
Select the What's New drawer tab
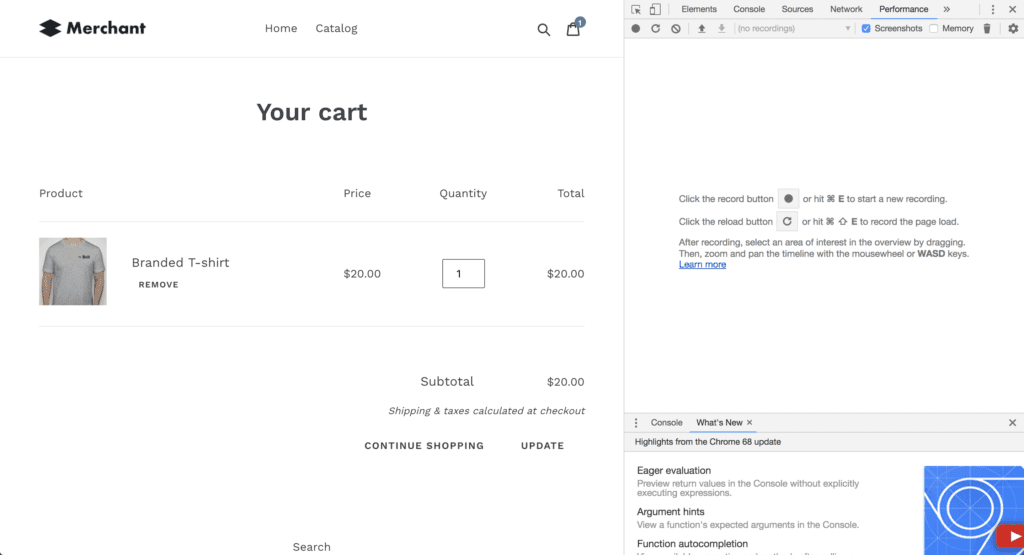[719, 422]
